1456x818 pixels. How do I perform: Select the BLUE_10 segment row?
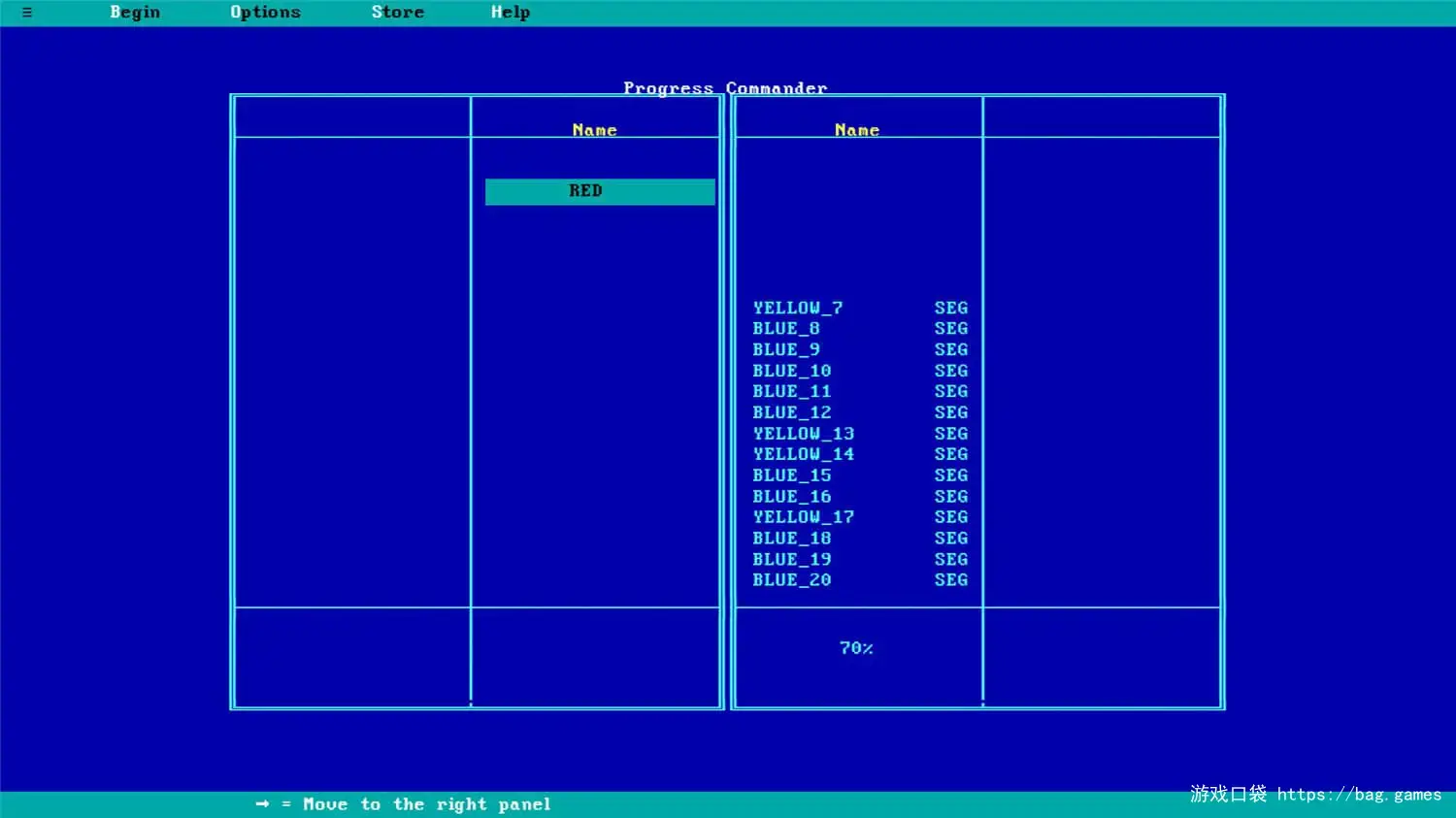860,371
